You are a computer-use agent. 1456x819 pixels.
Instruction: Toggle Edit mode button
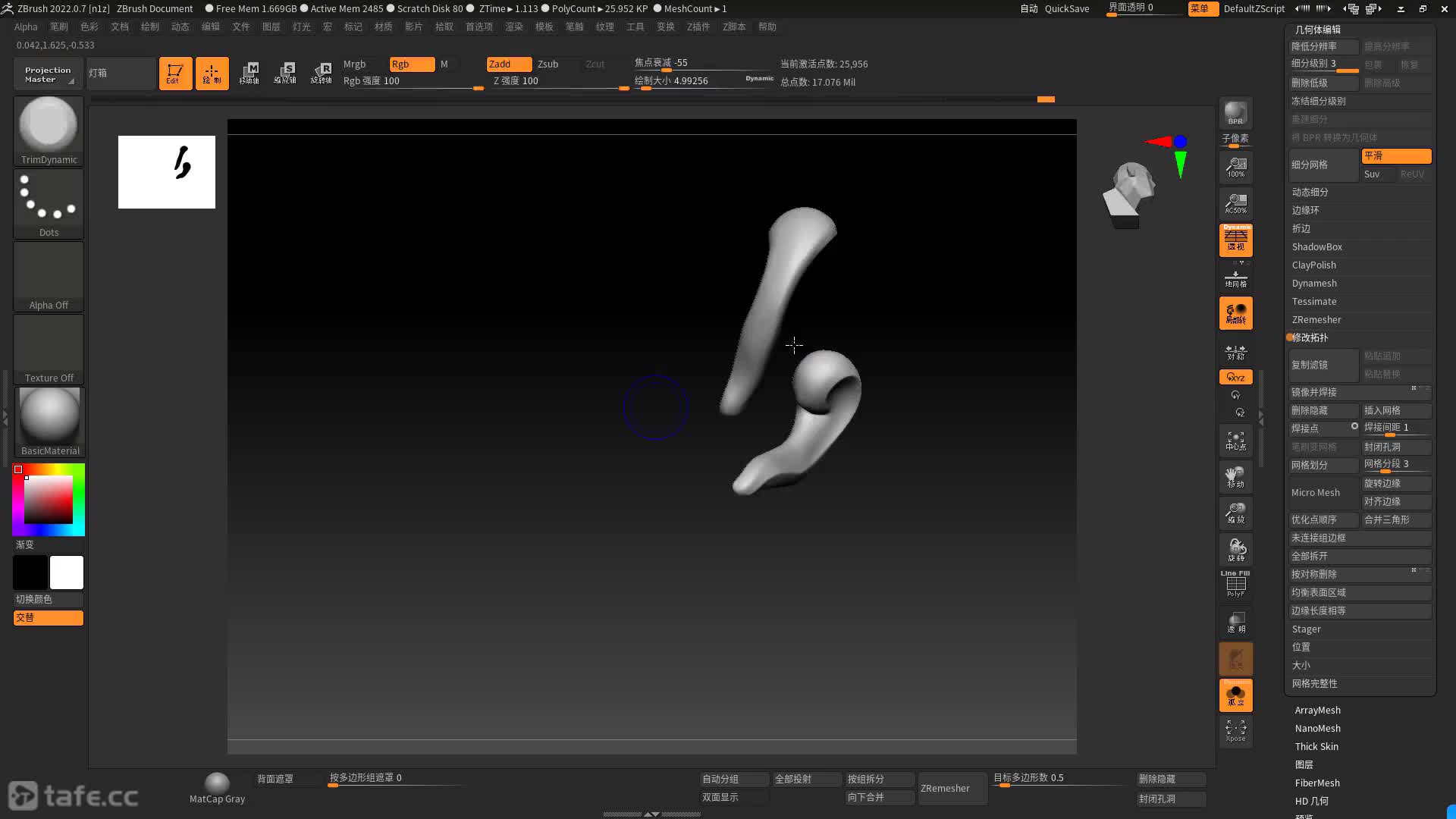(175, 74)
